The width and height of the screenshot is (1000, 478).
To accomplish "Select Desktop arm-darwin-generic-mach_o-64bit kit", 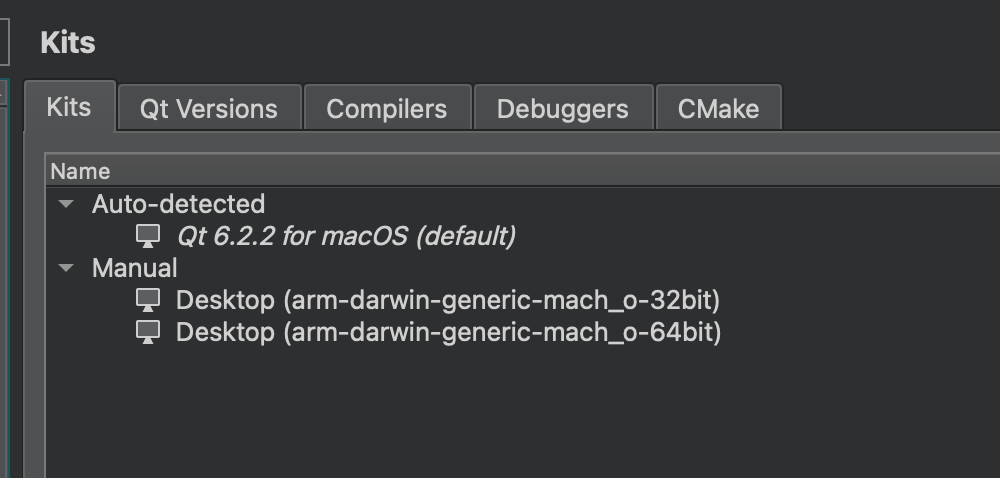I will [x=448, y=331].
